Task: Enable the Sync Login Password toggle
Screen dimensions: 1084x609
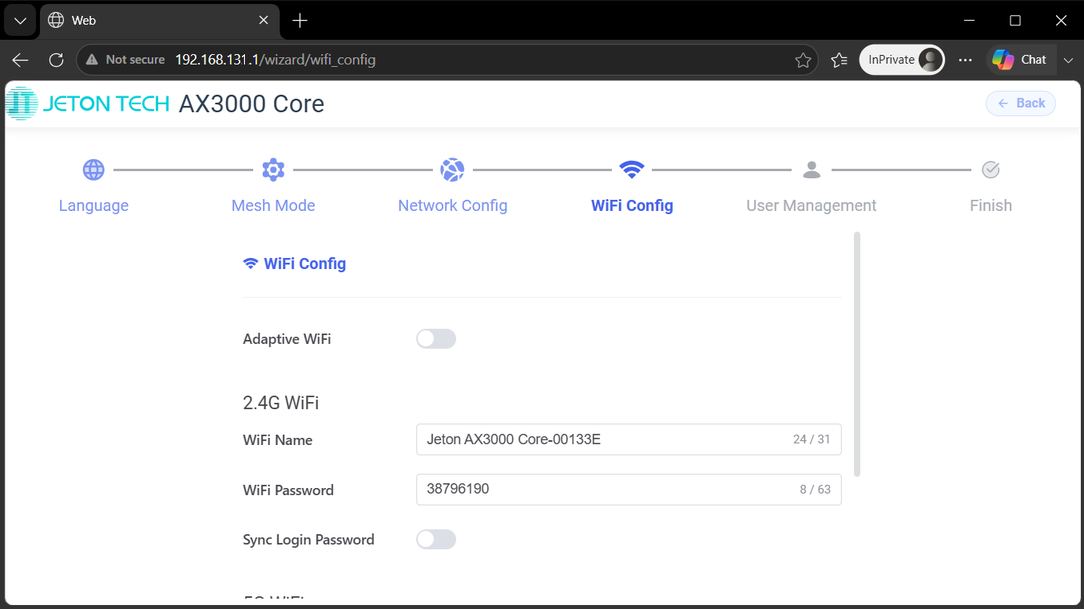Action: point(436,539)
